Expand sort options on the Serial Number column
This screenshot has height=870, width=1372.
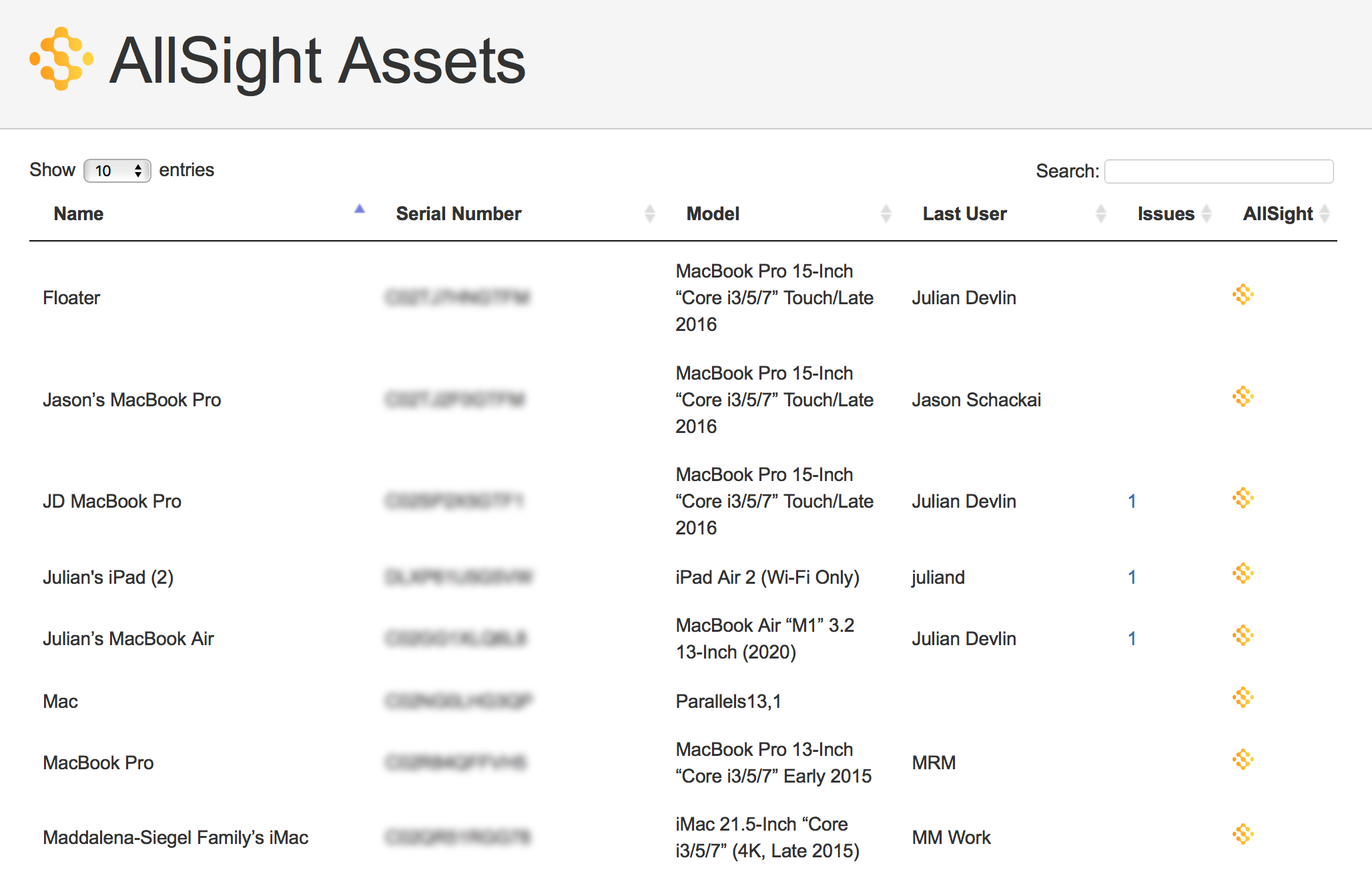click(x=650, y=213)
